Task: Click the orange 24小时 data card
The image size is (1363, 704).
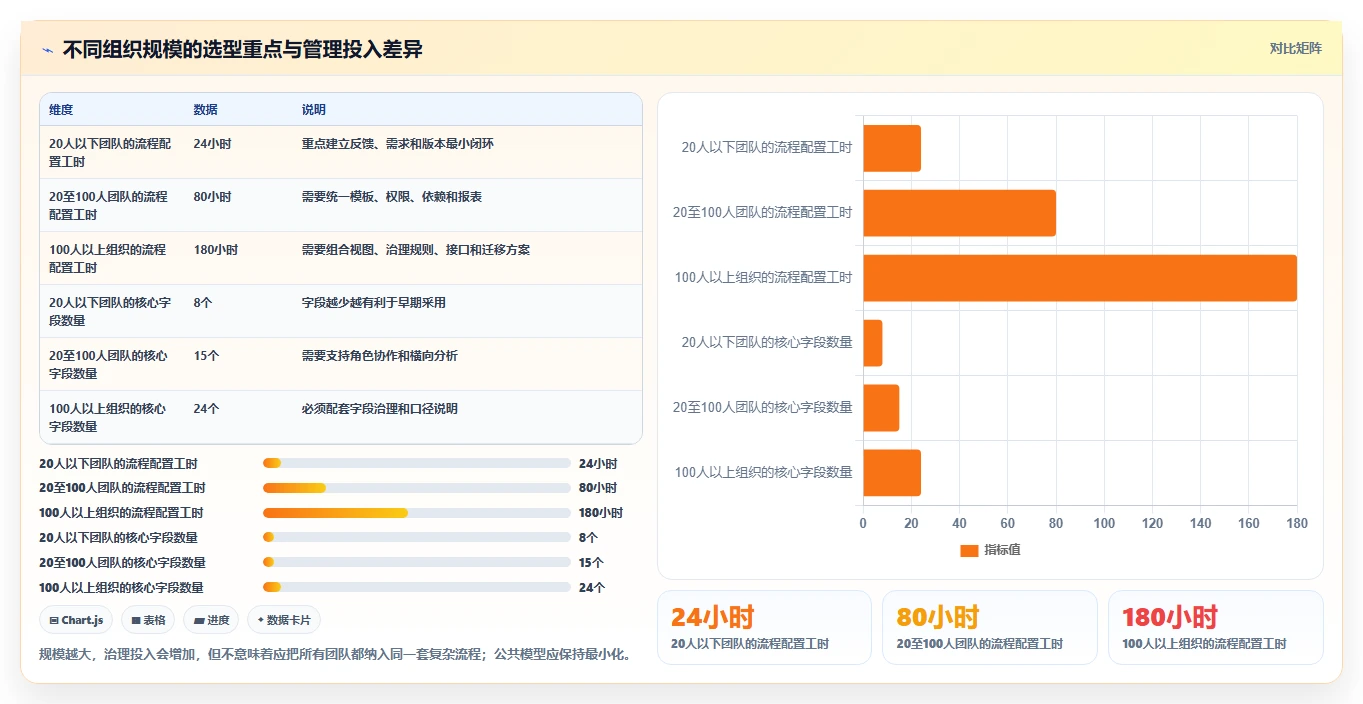Action: 764,628
